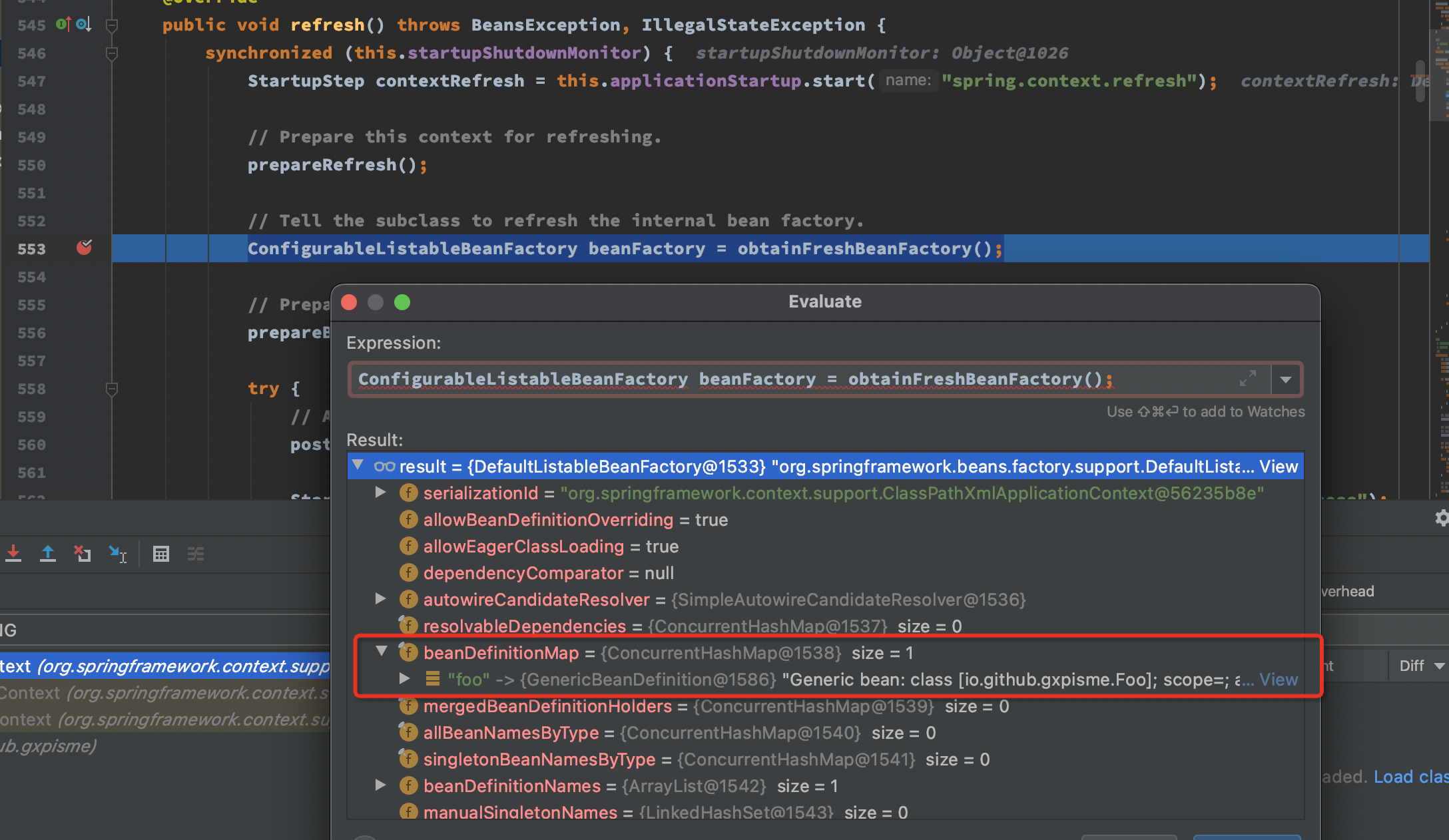This screenshot has width=1449, height=840.
Task: Click the Step Out blue arrow icon
Action: click(x=48, y=554)
